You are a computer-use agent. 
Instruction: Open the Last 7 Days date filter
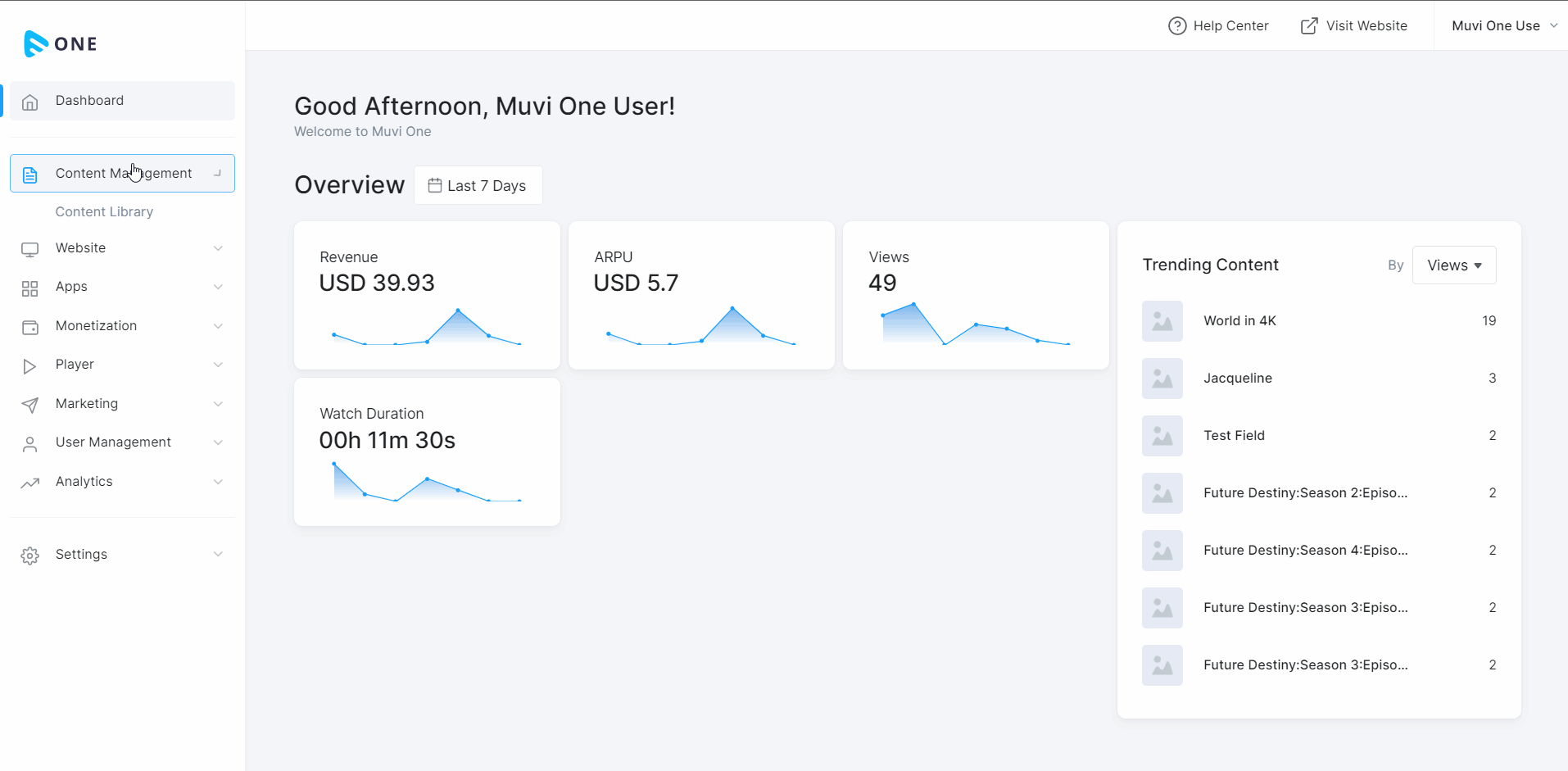point(478,186)
